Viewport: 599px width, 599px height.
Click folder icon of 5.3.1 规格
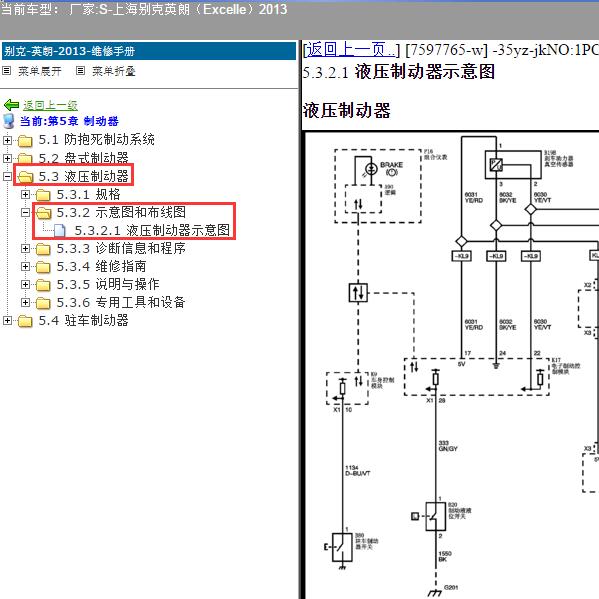(x=43, y=195)
